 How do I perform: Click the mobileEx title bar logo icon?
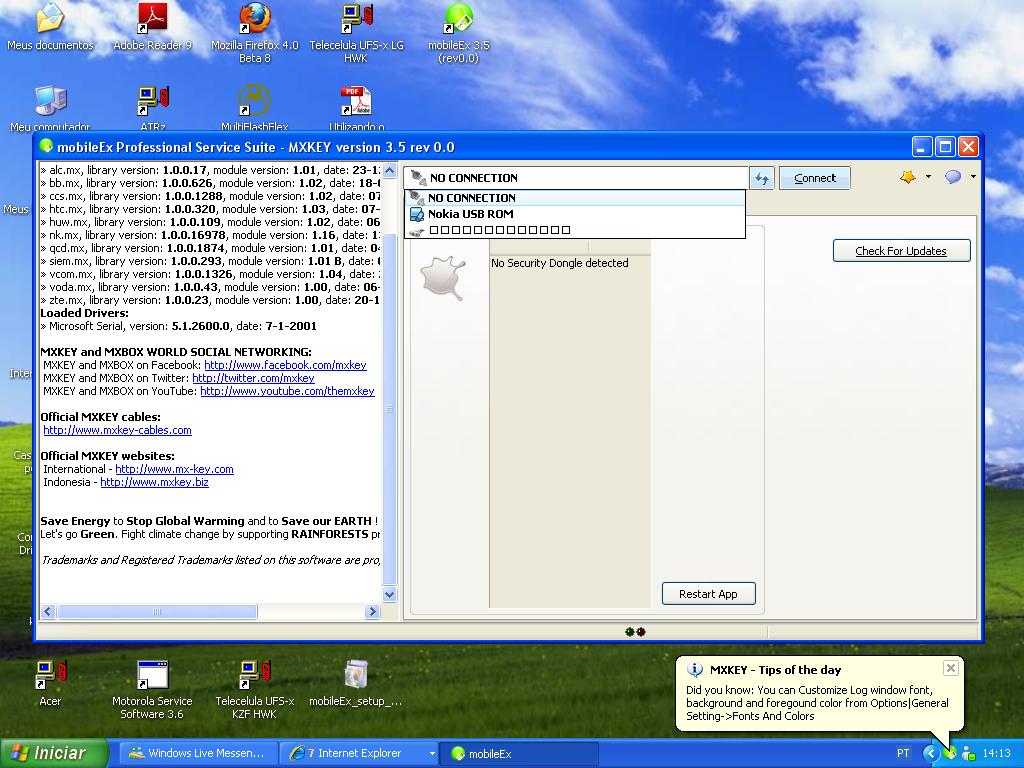click(46, 147)
